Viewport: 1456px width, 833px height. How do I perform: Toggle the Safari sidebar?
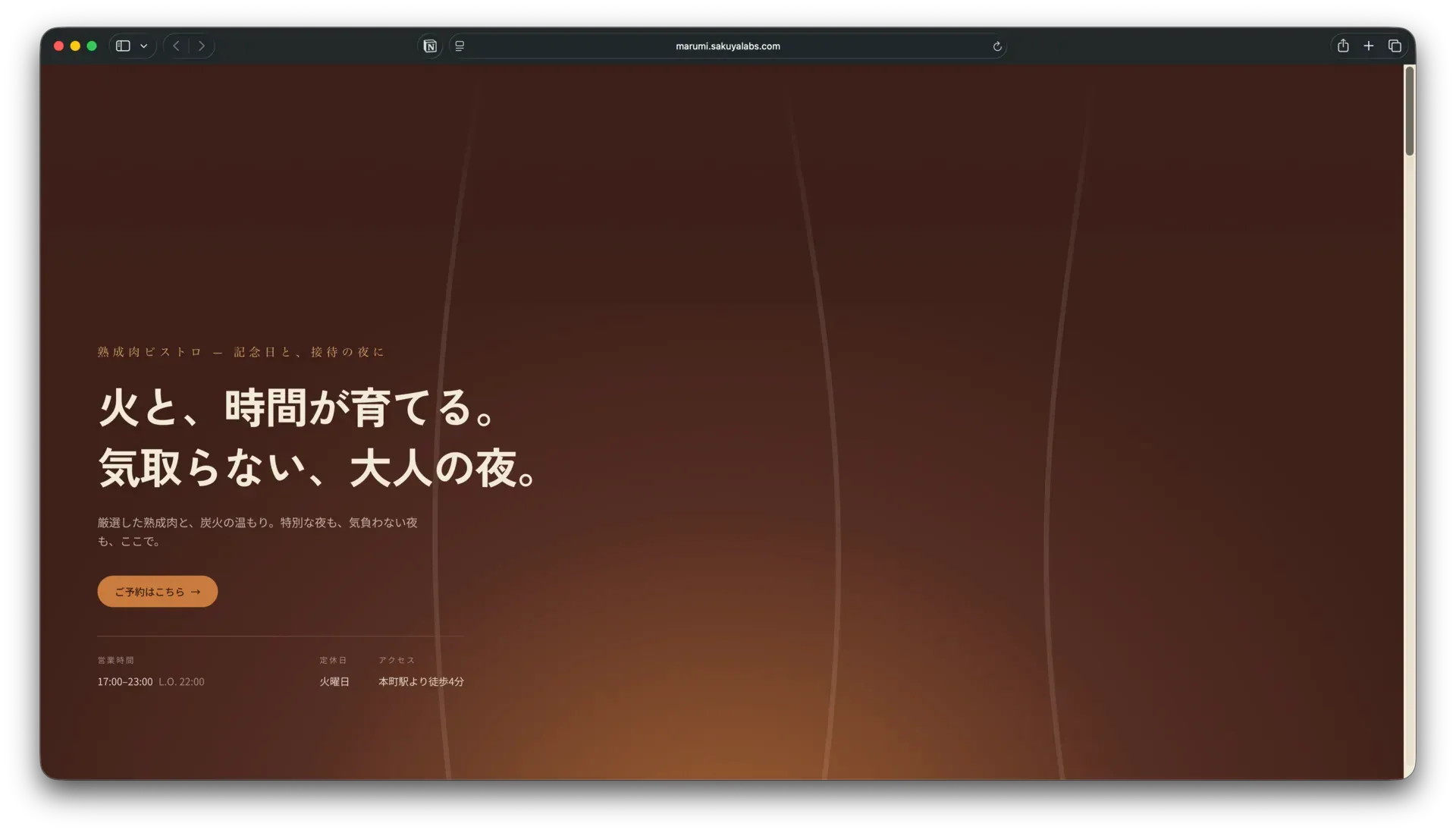click(x=123, y=46)
